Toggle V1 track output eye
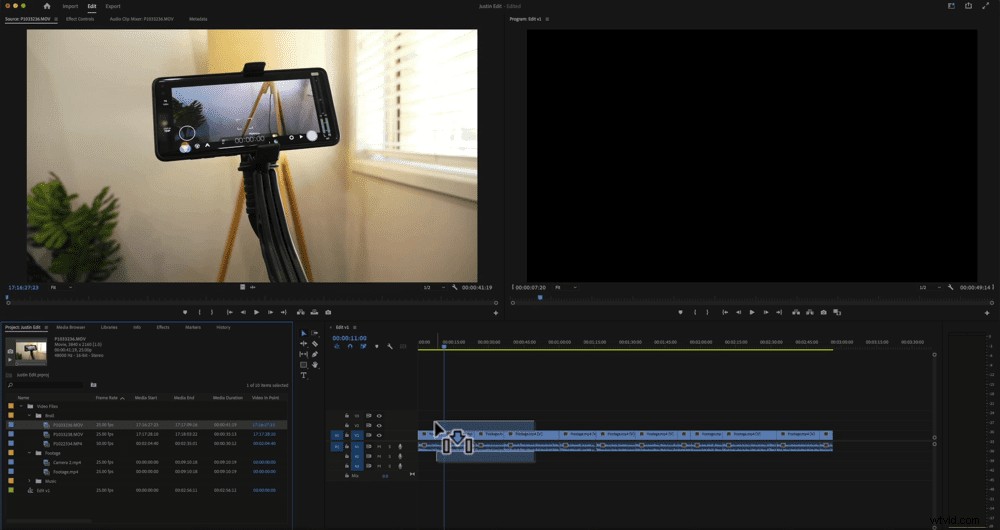Screen dimensions: 1000x530 pos(379,436)
